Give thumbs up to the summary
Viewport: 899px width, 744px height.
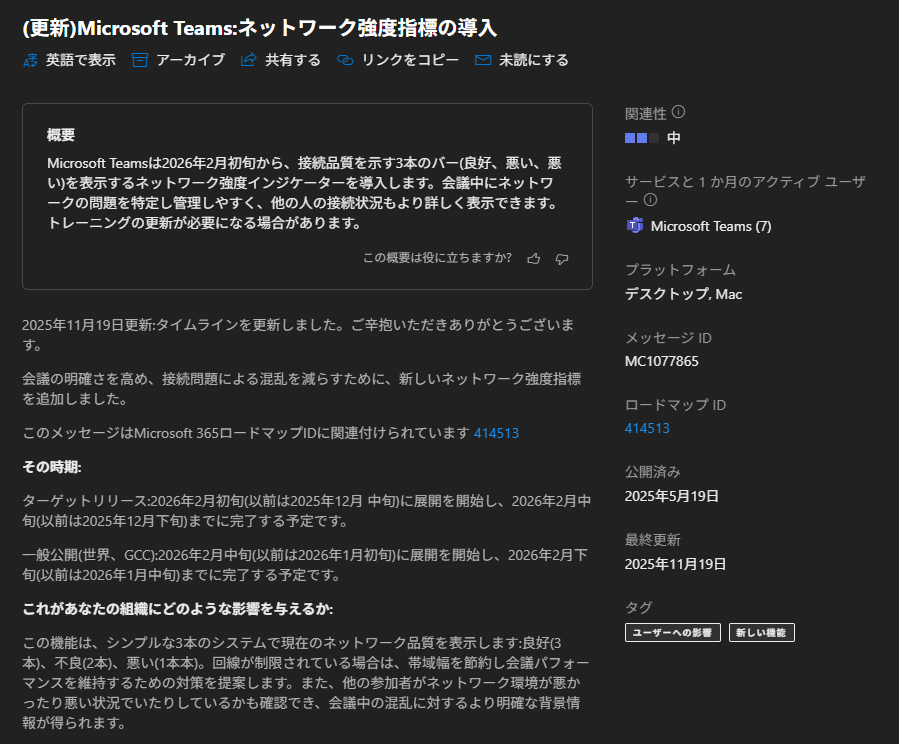pyautogui.click(x=534, y=258)
